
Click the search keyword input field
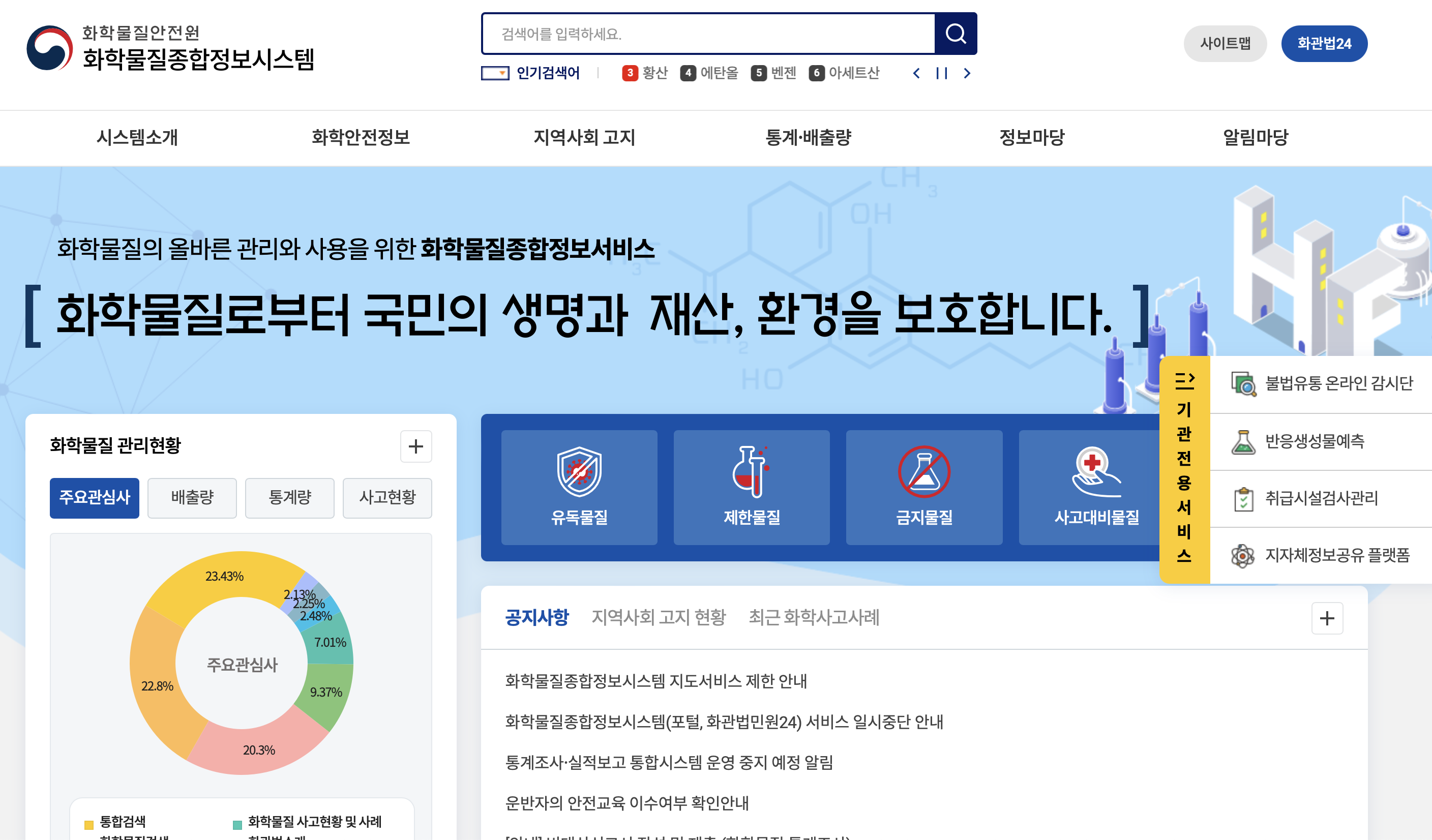tap(708, 34)
